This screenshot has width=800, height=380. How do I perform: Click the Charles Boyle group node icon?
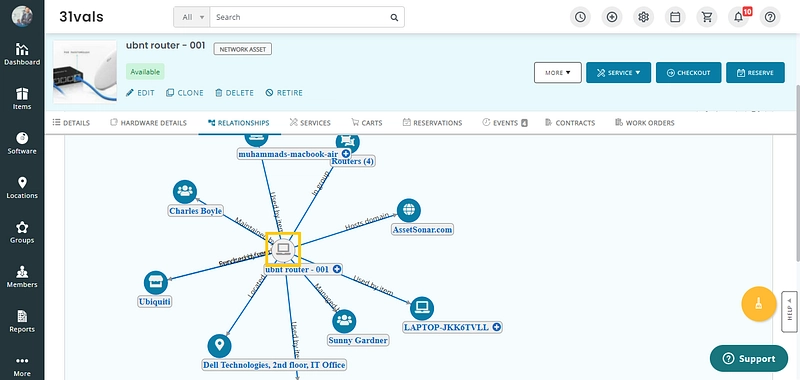[x=185, y=192]
